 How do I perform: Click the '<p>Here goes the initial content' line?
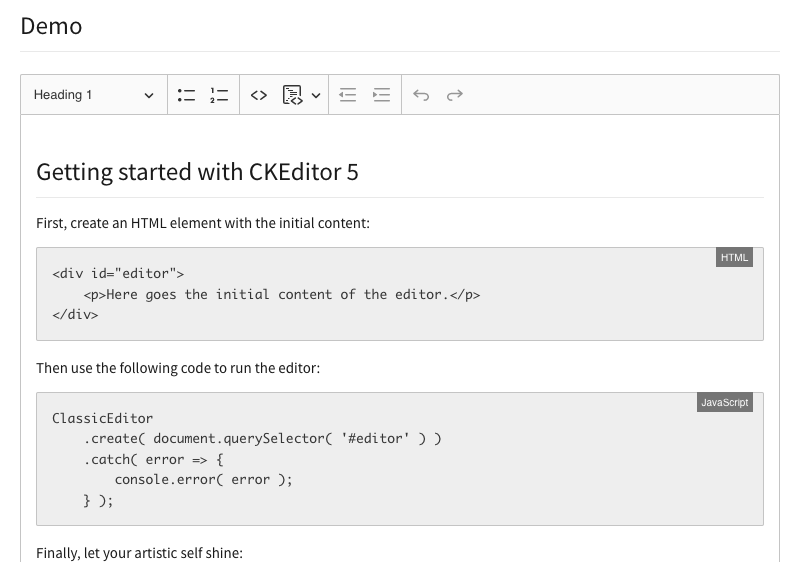coord(282,295)
